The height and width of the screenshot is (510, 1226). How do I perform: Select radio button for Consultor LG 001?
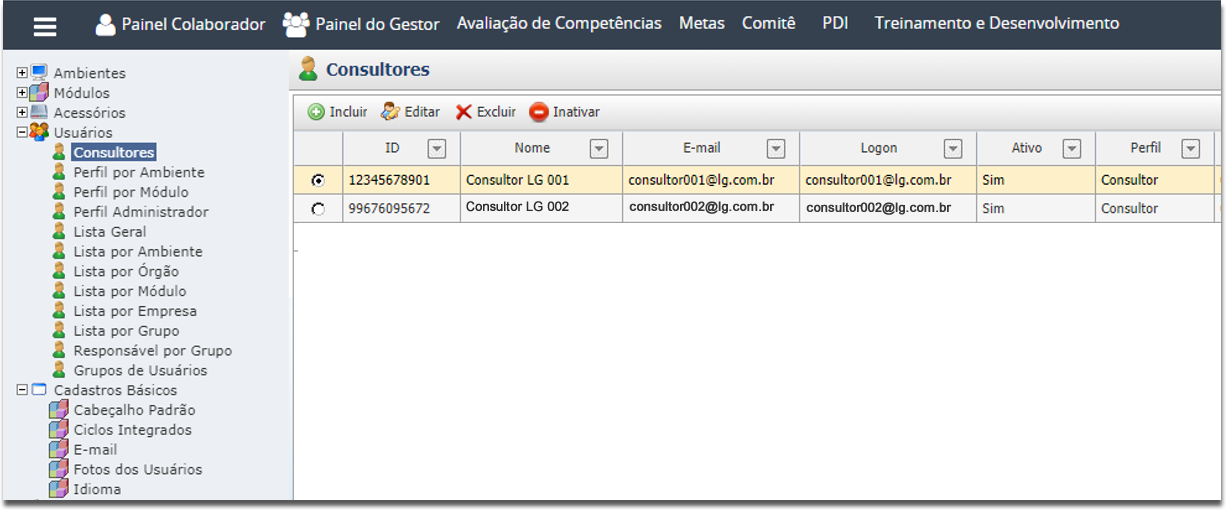coord(318,181)
